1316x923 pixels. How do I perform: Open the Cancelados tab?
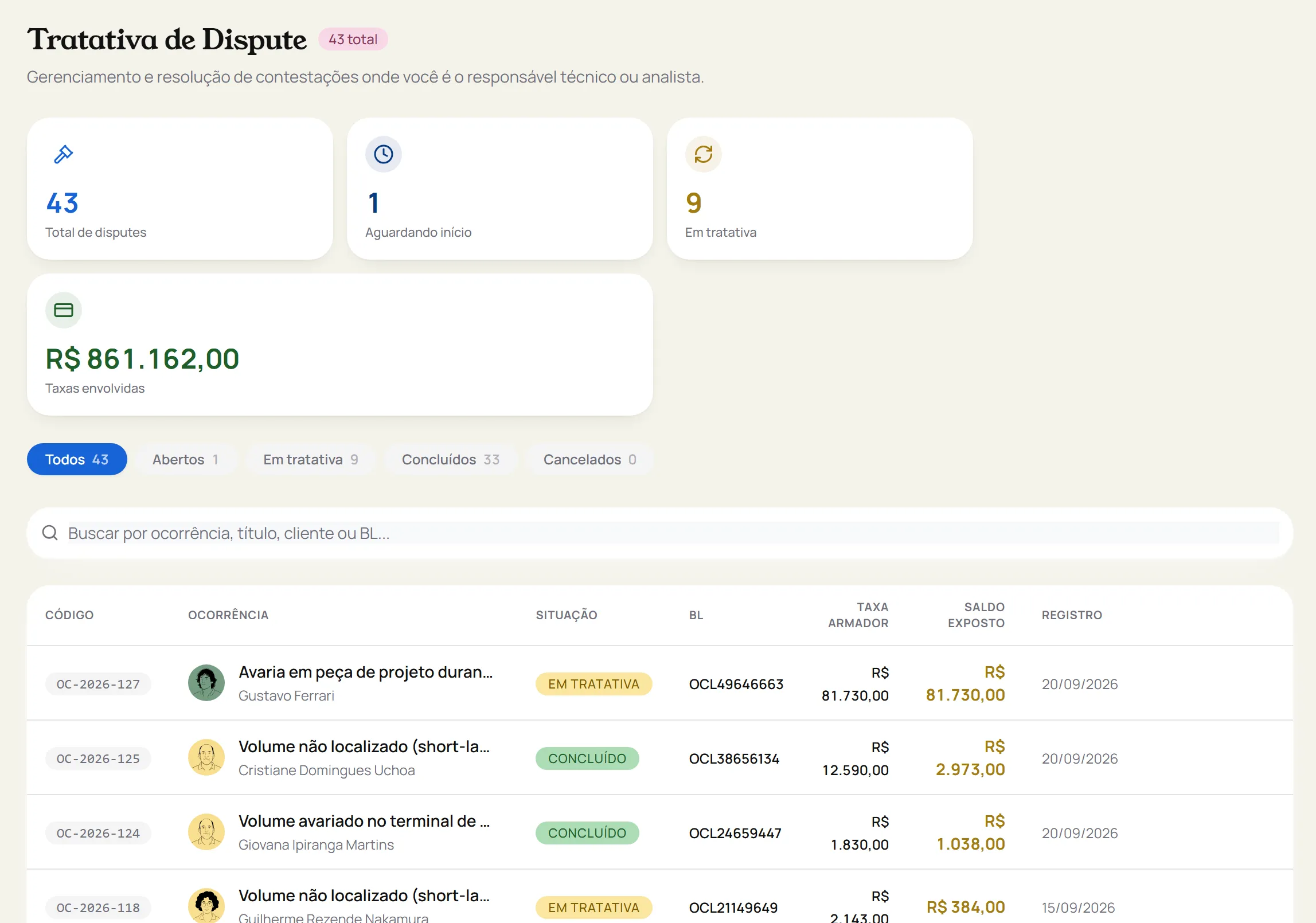[x=590, y=459]
